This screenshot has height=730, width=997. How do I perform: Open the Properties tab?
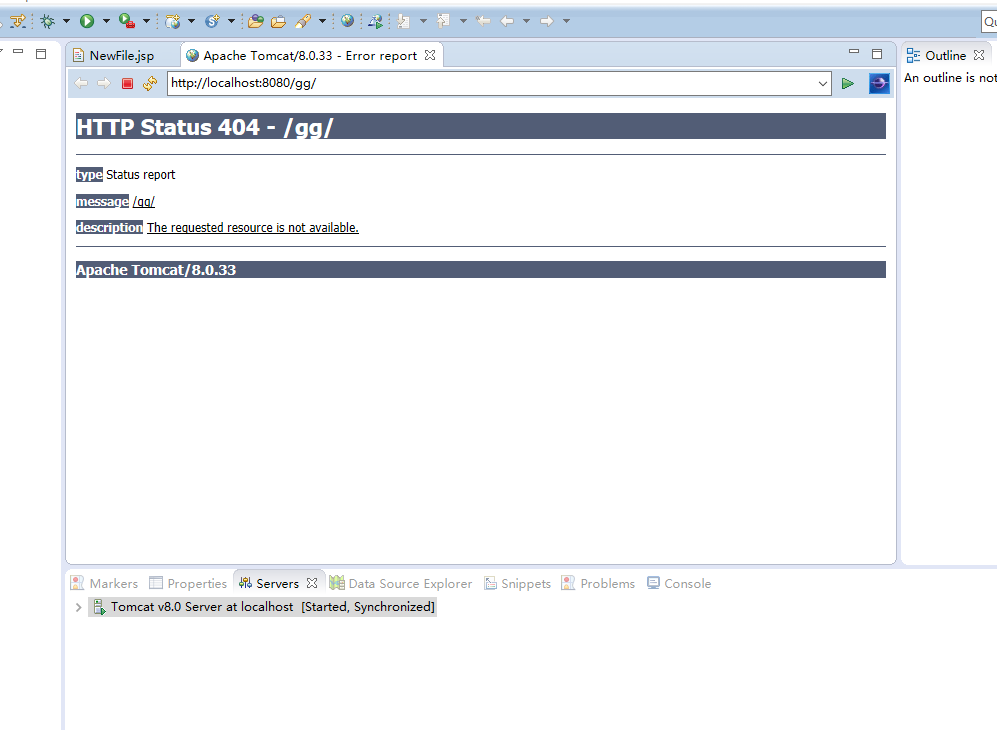click(x=188, y=583)
